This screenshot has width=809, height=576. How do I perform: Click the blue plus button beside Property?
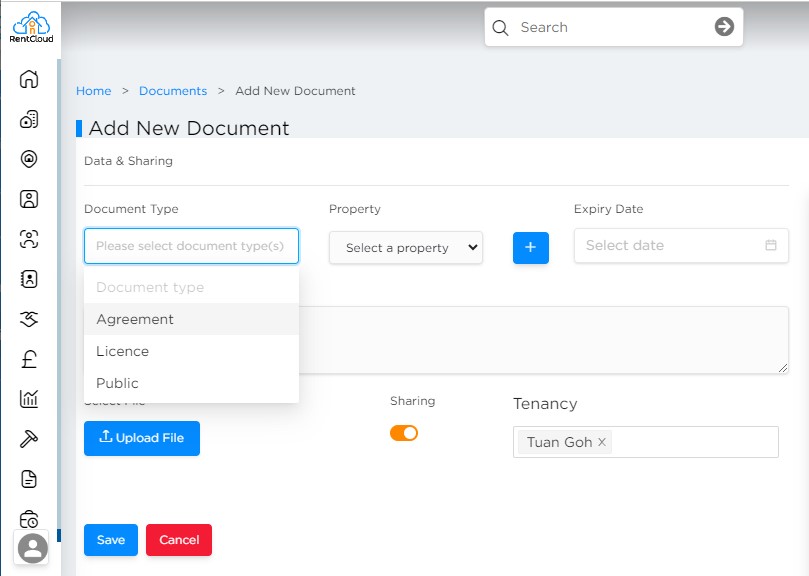point(530,247)
